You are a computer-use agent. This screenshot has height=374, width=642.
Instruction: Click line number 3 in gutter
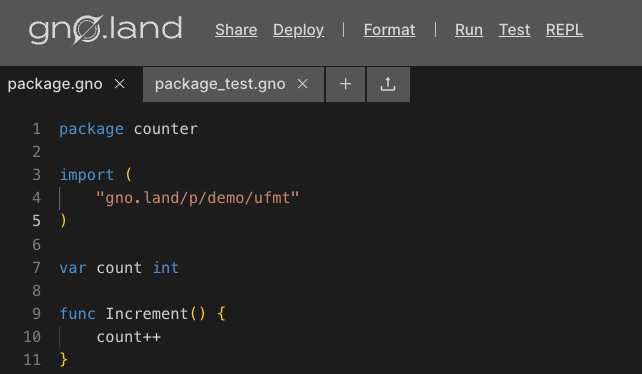(36, 175)
